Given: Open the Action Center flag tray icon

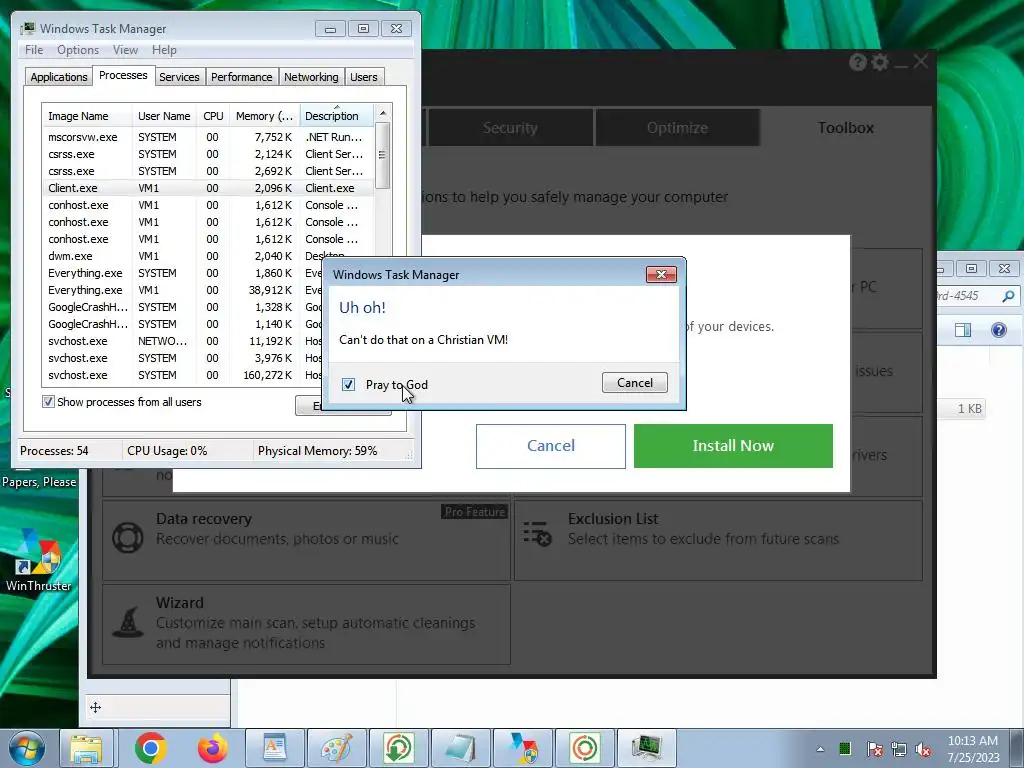Looking at the screenshot, I should [x=874, y=748].
